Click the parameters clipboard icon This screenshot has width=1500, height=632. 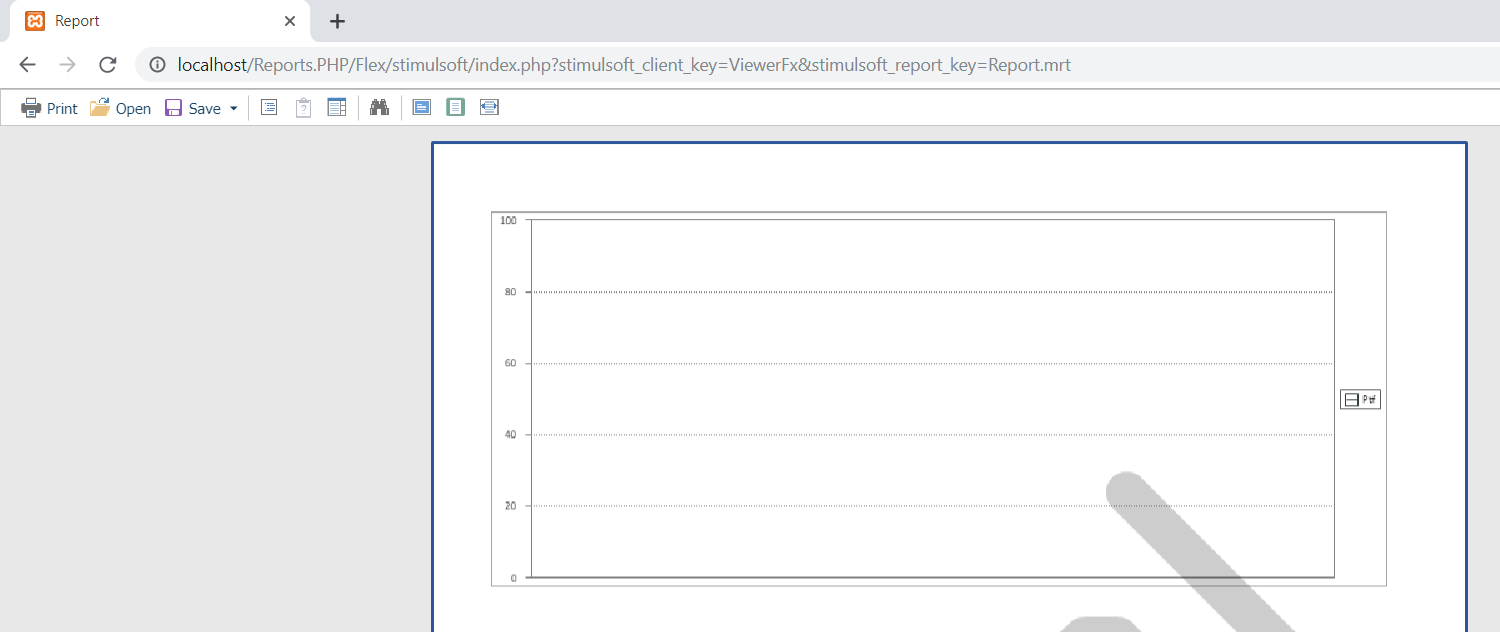(x=303, y=107)
